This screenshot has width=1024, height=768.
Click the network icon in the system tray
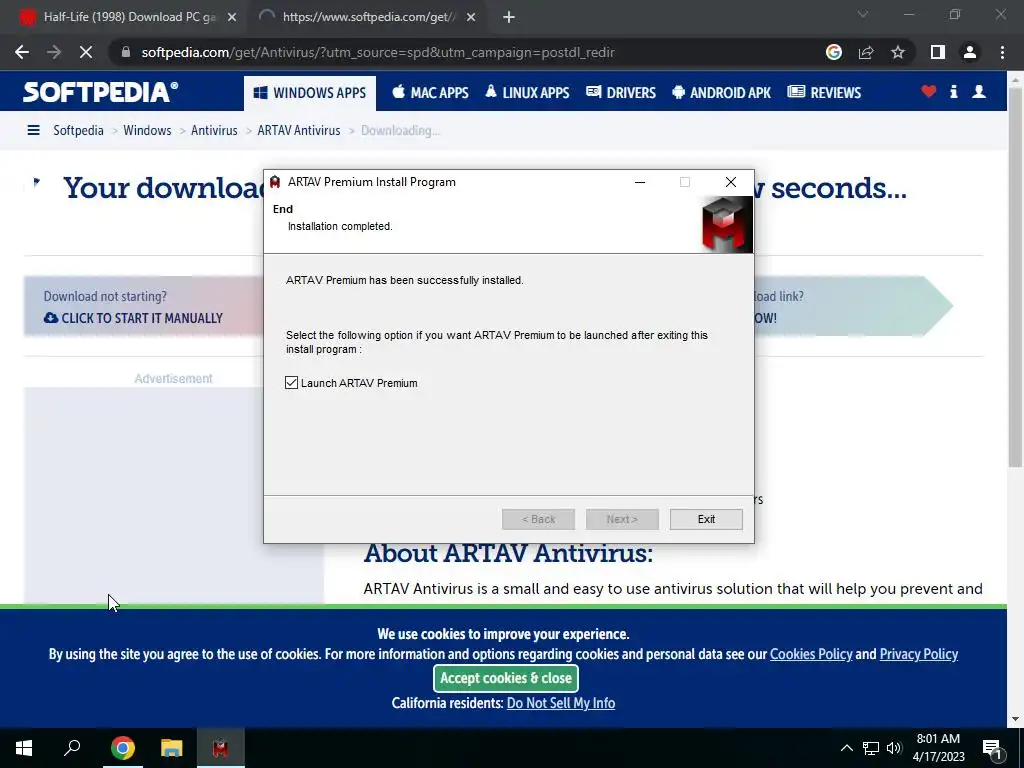(x=871, y=748)
